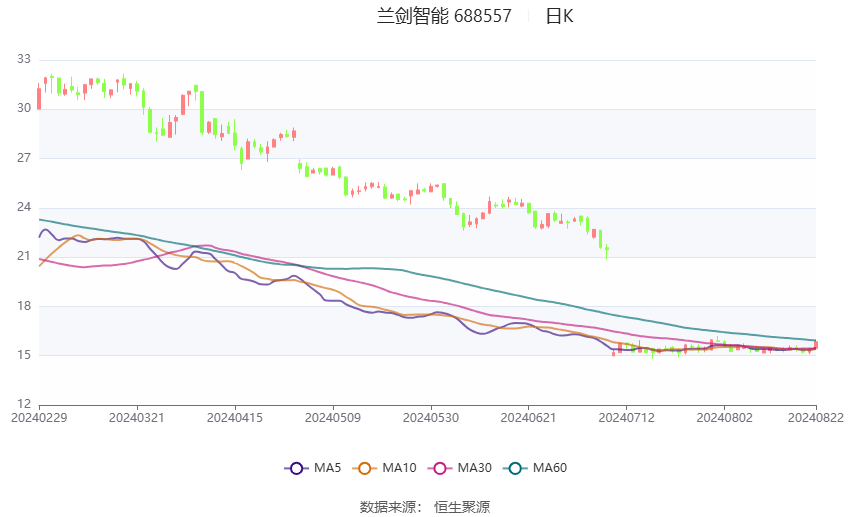
Task: Click the data source text 数据来源: 恒生聚源
Action: point(425,507)
